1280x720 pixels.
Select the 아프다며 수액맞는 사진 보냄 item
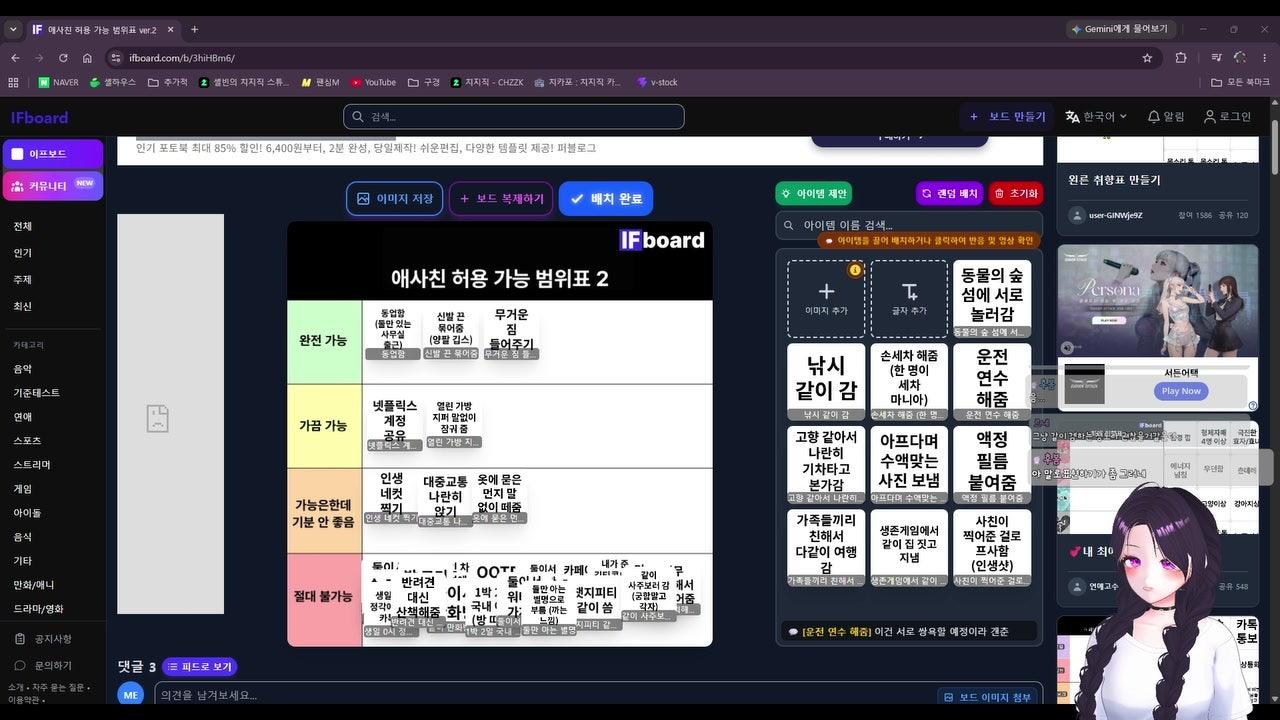(909, 465)
